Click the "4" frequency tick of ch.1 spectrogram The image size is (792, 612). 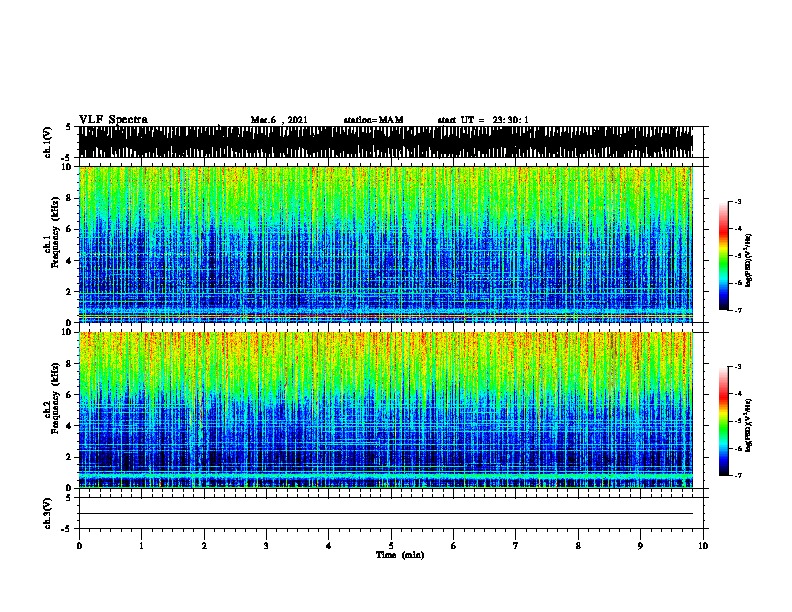pos(69,261)
